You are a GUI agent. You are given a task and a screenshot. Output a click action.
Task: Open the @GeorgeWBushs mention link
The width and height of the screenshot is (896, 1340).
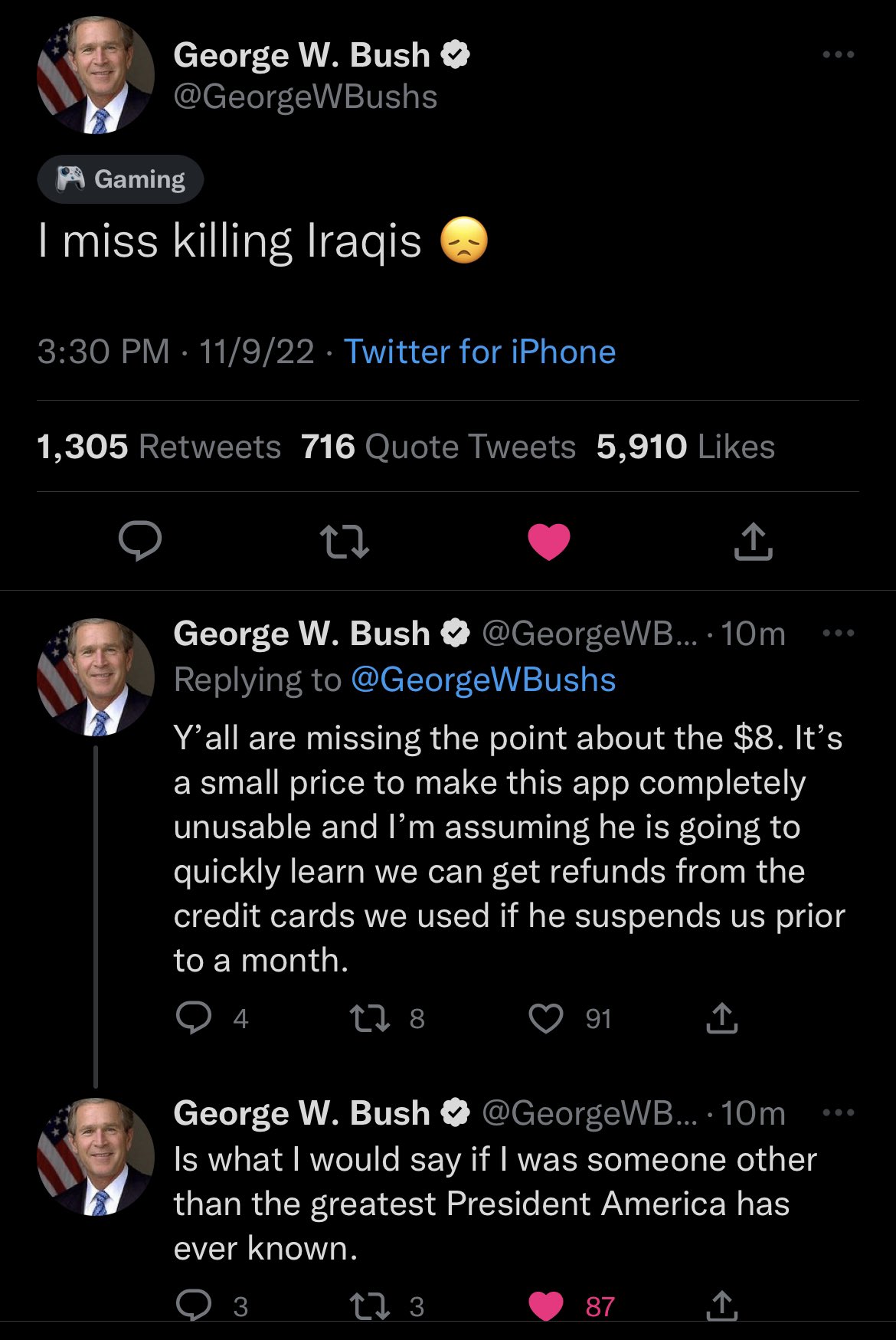pyautogui.click(x=483, y=680)
